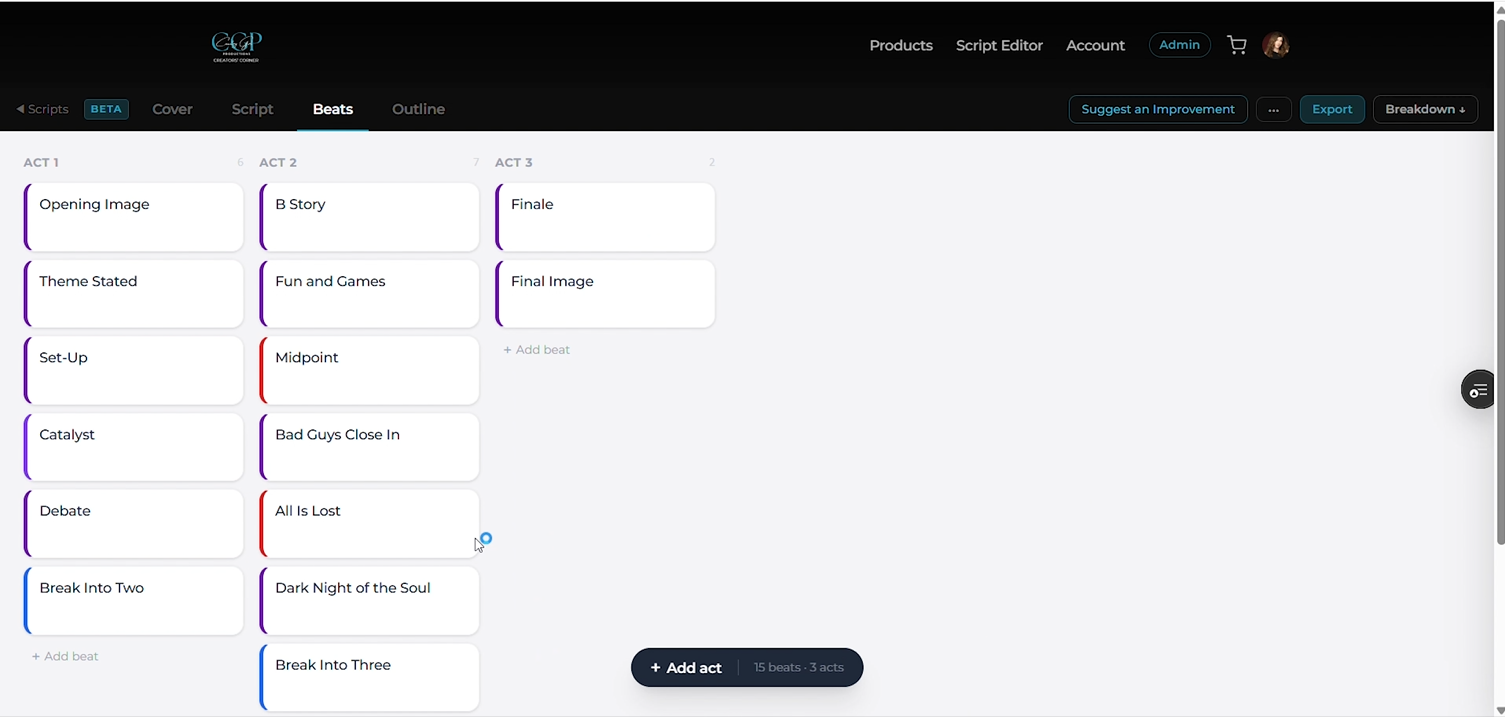Image resolution: width=1505 pixels, height=717 pixels.
Task: Open the shopping cart
Action: click(1236, 45)
